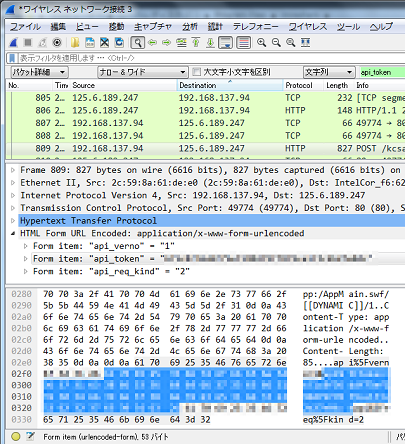Open the キャプチャ menu
This screenshot has width=405, height=444.
(153, 26)
